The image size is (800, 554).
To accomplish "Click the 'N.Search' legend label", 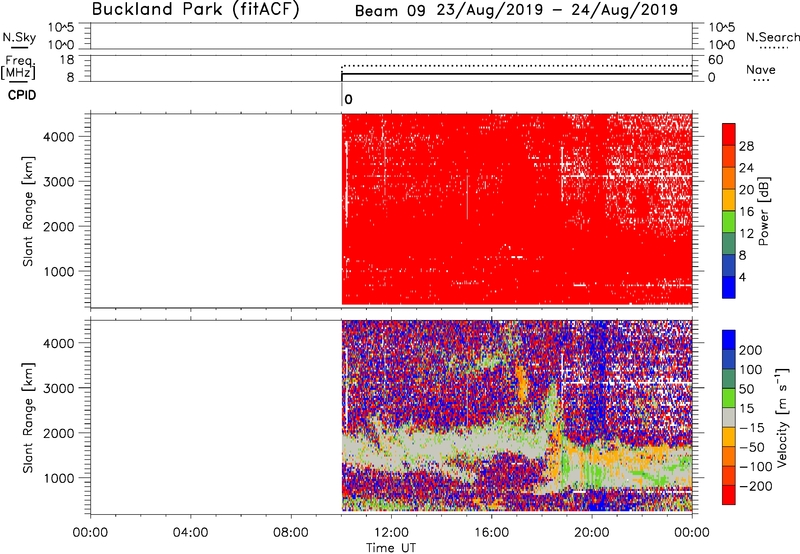I will (772, 37).
